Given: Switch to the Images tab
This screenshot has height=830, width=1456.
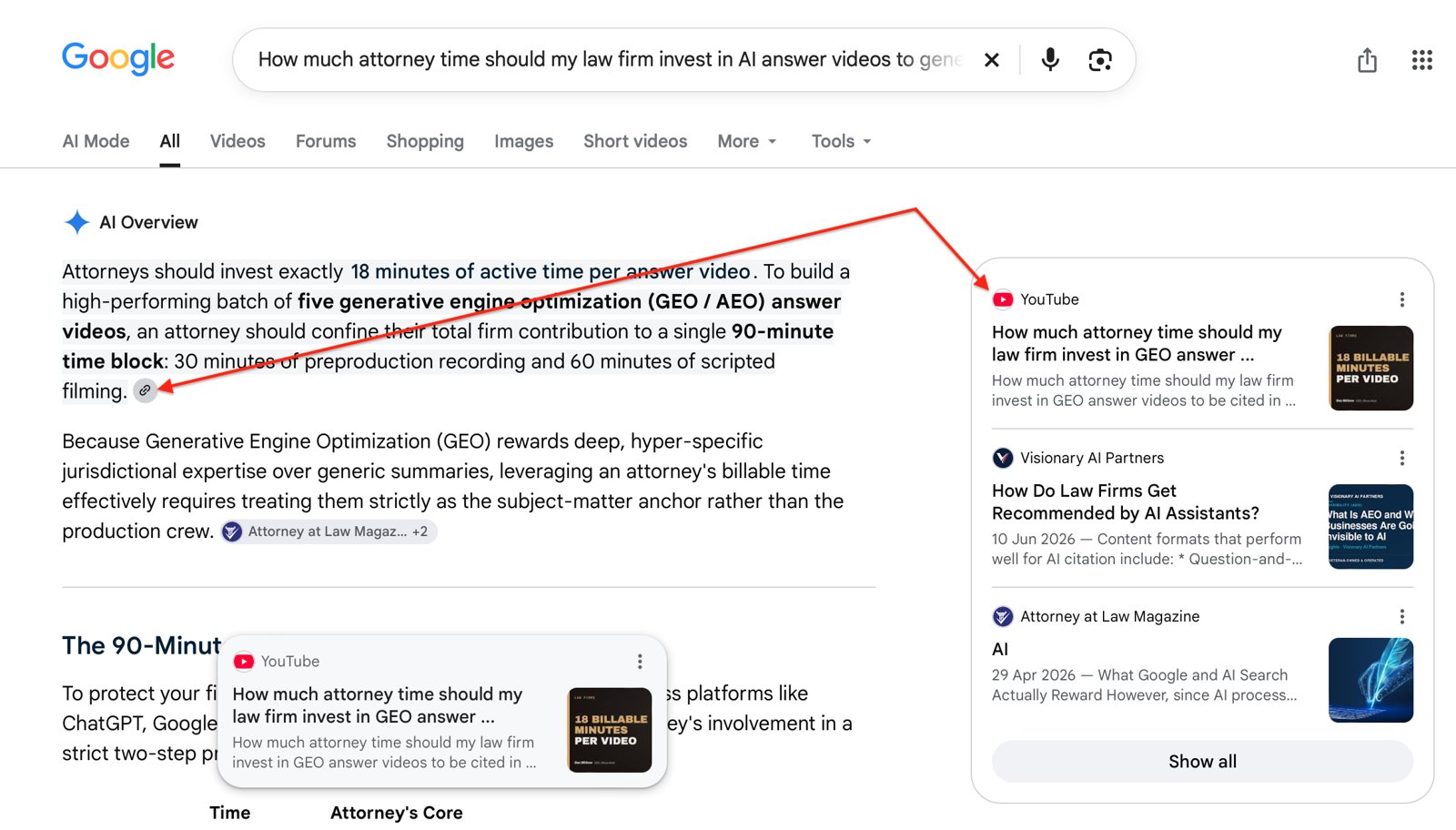Looking at the screenshot, I should (x=523, y=141).
